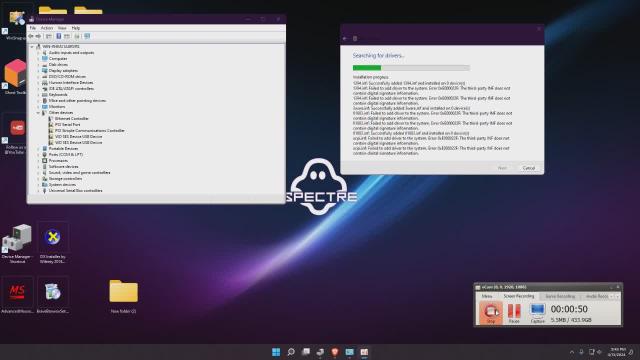640x360 pixels.
Task: Open Device Manager shortcut on desktop
Action: coord(17,244)
